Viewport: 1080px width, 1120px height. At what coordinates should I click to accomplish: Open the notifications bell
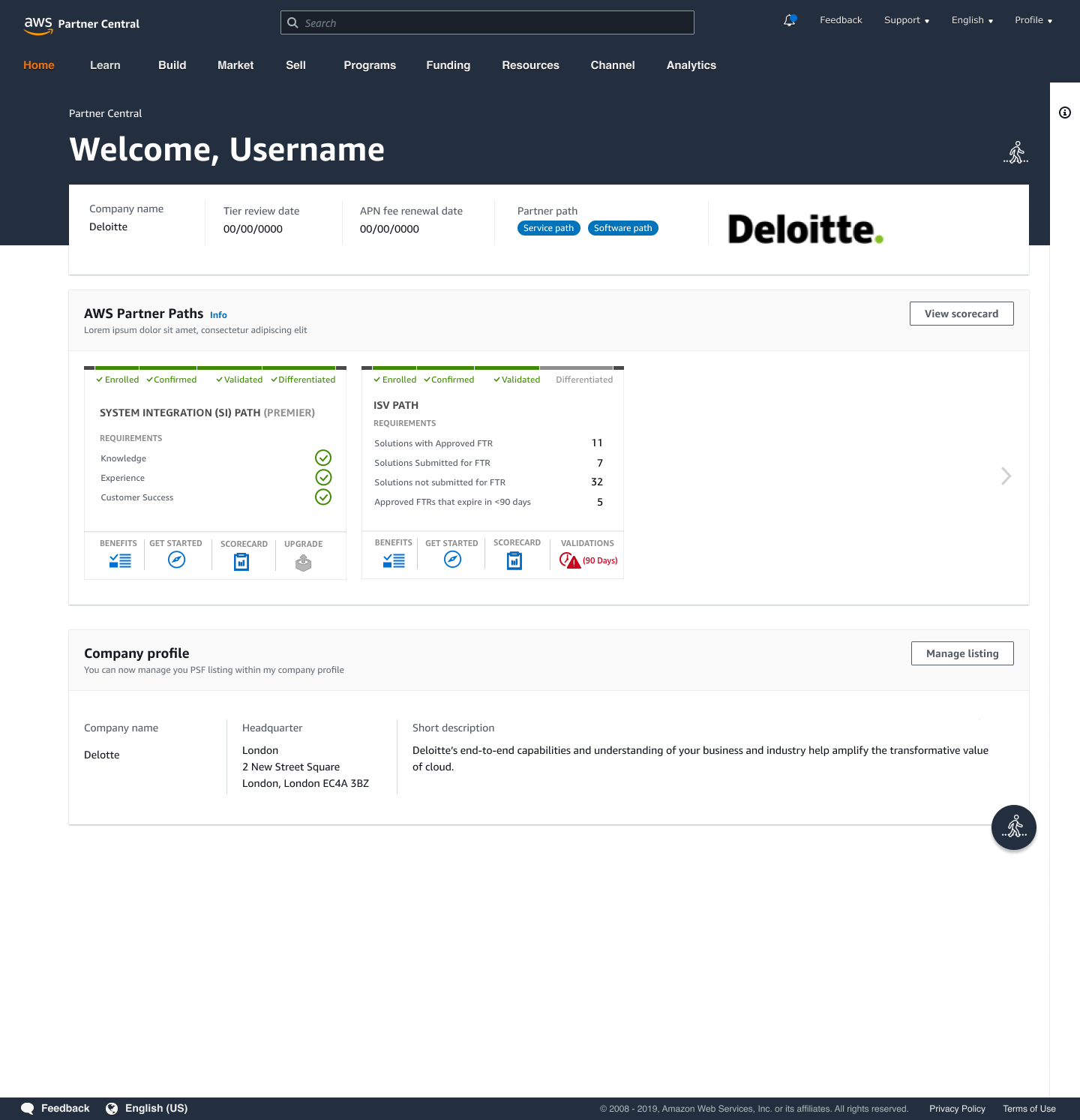(790, 20)
